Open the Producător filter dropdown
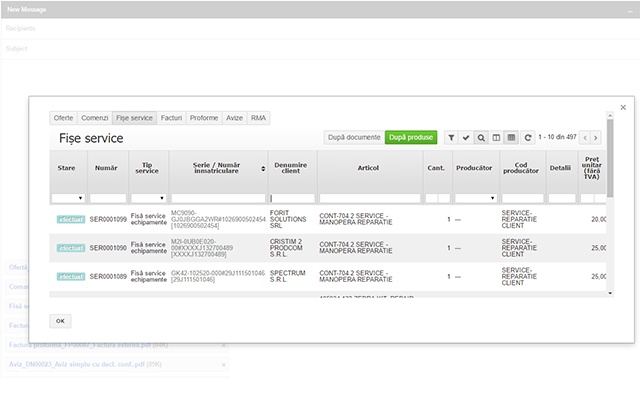The height and width of the screenshot is (400, 640). pyautogui.click(x=476, y=198)
